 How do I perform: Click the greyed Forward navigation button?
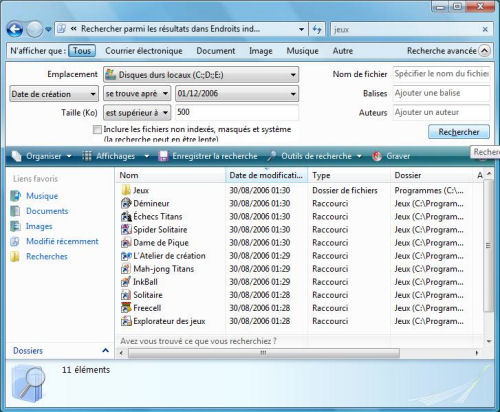(34, 29)
